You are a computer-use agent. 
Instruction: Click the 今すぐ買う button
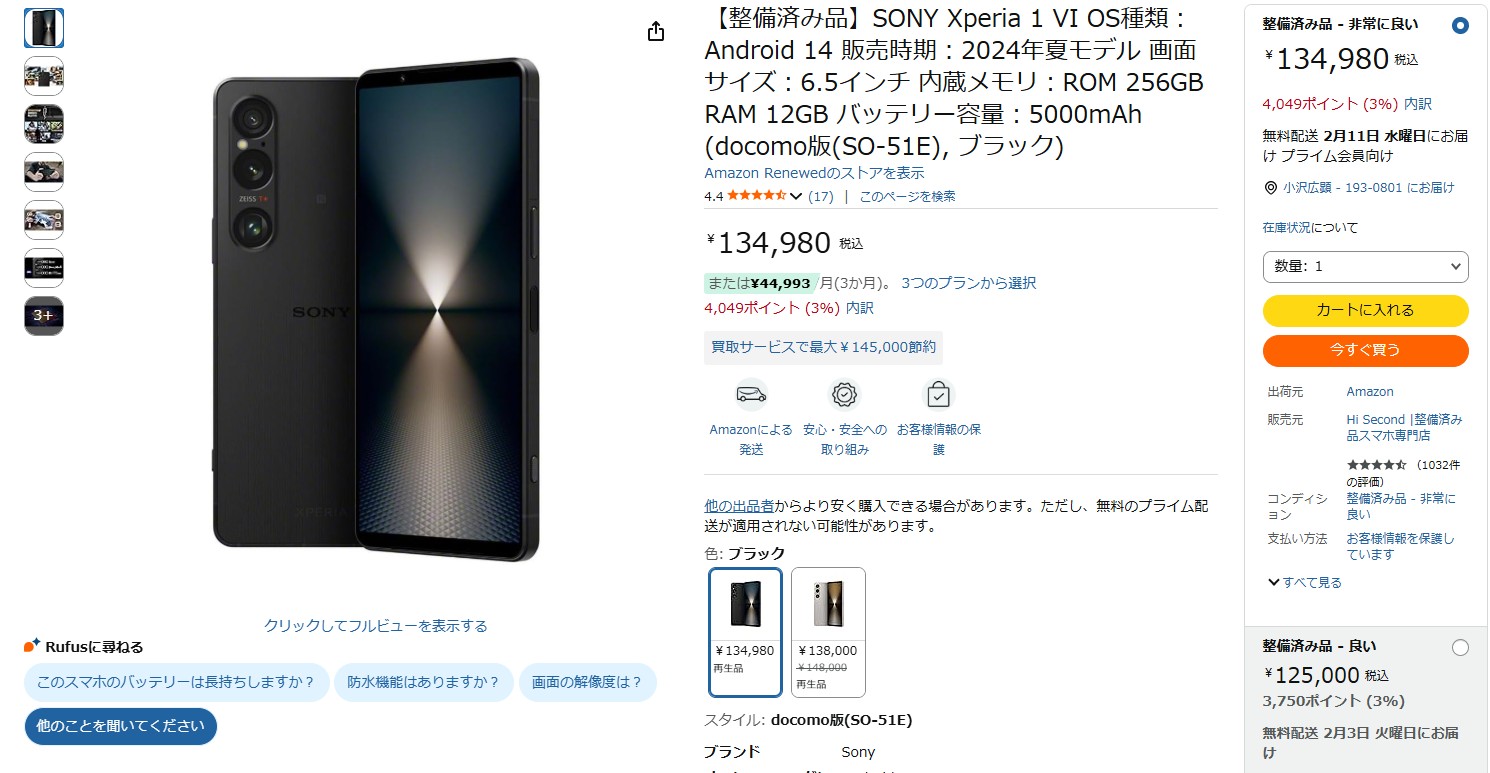click(1366, 351)
